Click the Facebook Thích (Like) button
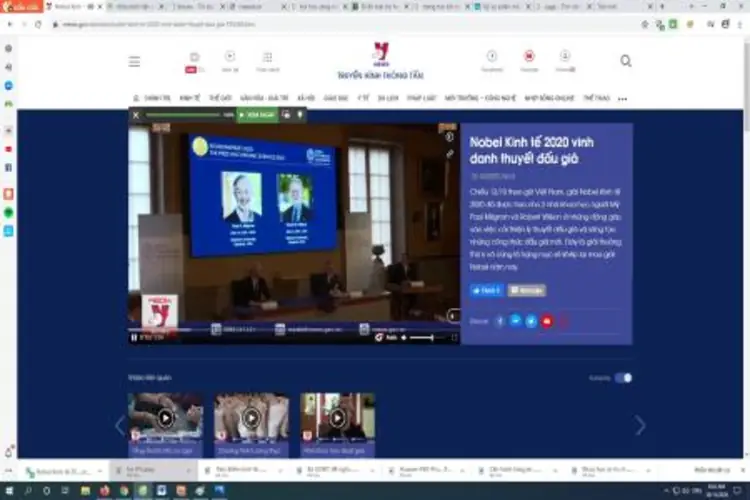Screen dimensions: 750x500 point(486,290)
